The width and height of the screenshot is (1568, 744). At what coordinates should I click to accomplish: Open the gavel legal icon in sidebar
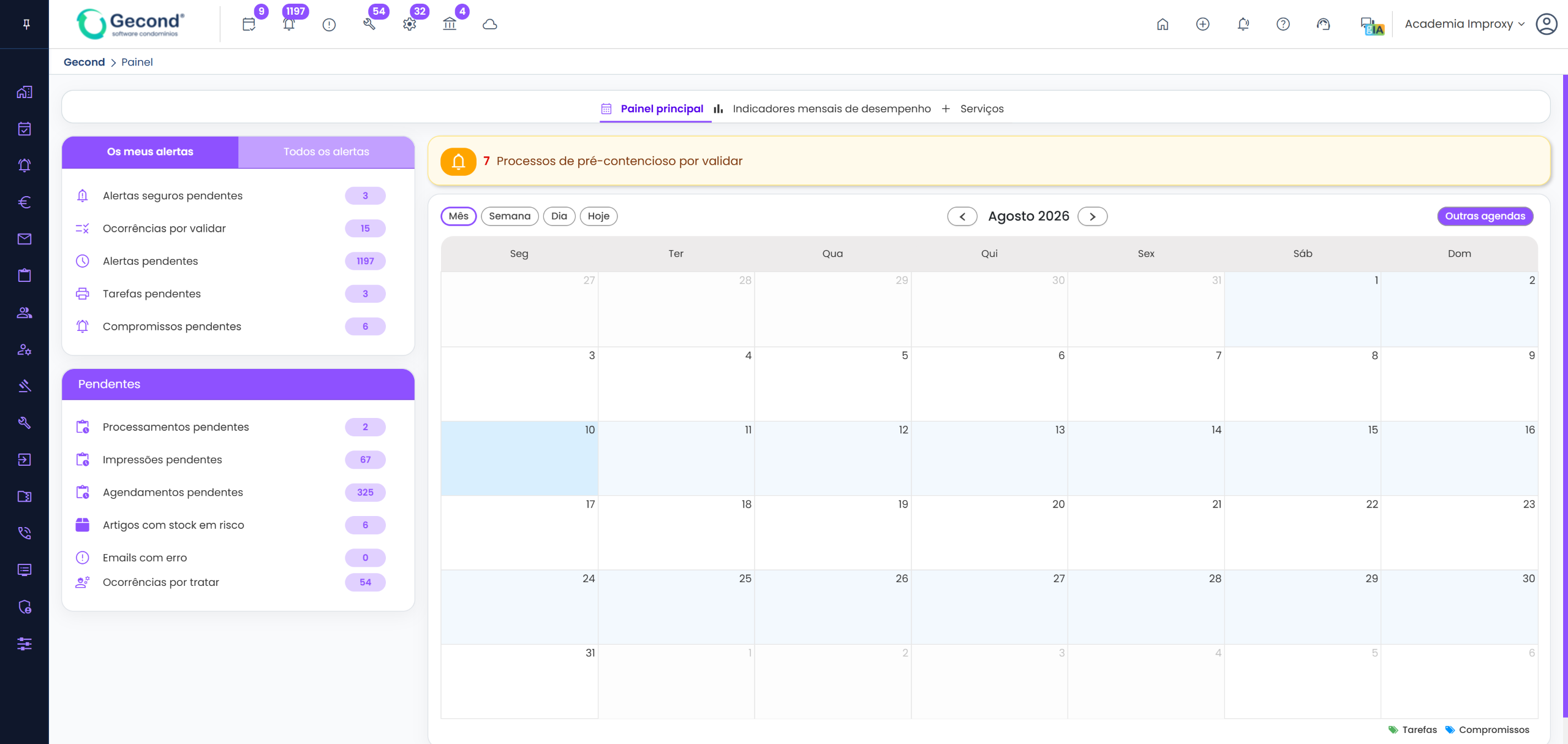(24, 386)
